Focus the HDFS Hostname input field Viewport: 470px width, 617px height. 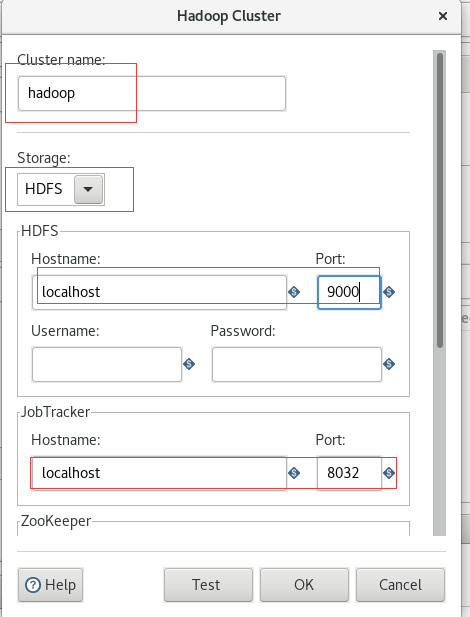point(159,292)
